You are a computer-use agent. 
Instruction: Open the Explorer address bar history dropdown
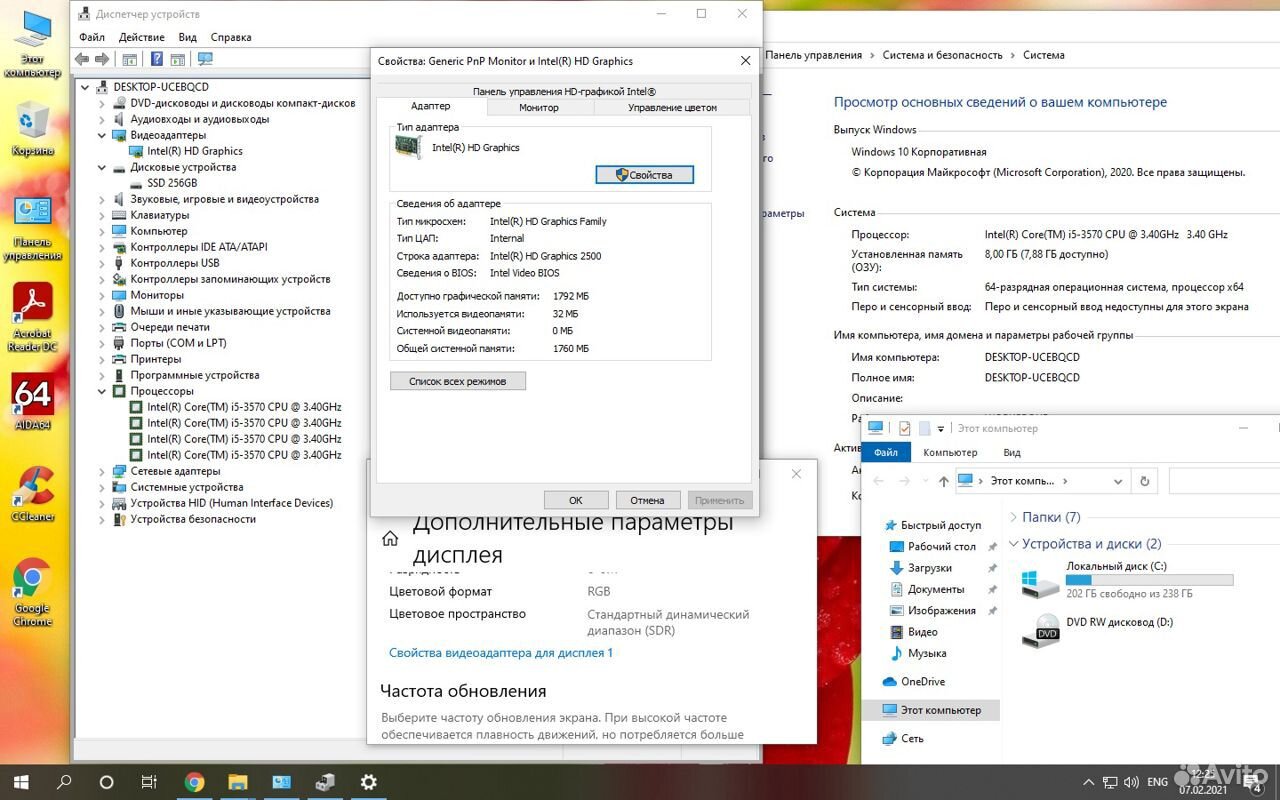[x=1118, y=481]
